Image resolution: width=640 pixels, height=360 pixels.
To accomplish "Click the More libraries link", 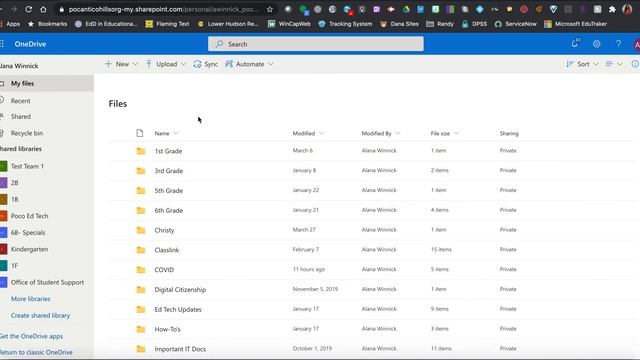I will point(31,299).
